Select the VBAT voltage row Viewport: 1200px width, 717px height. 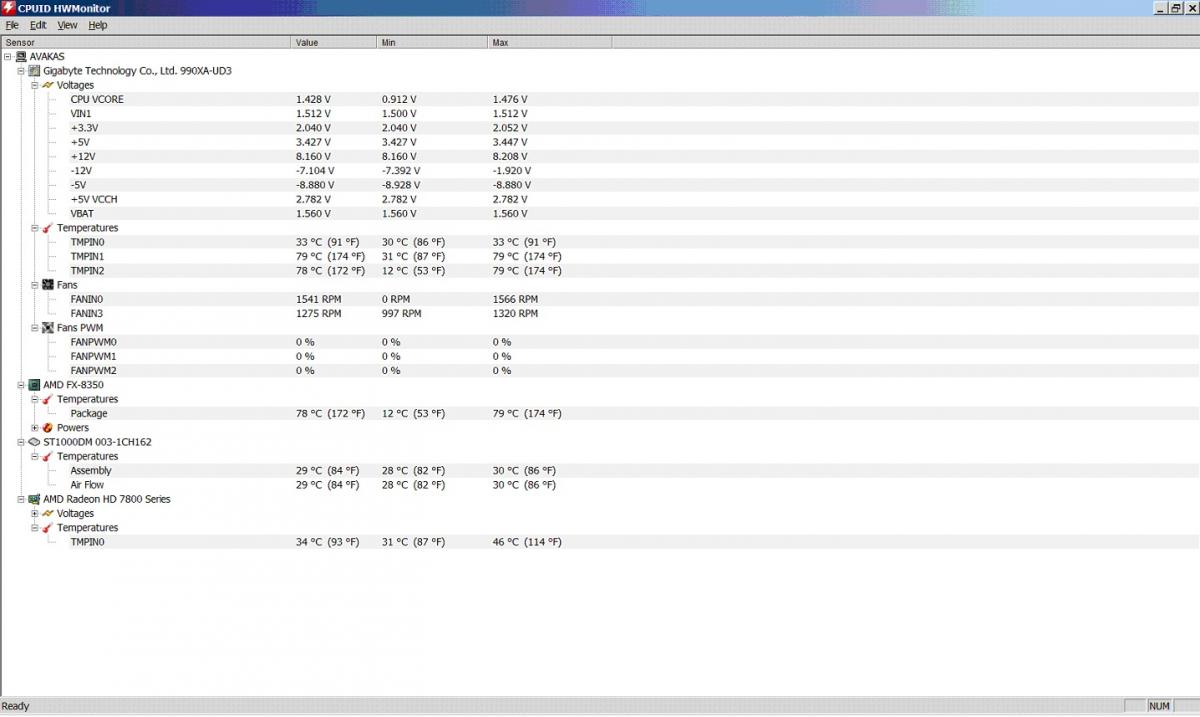[600, 214]
